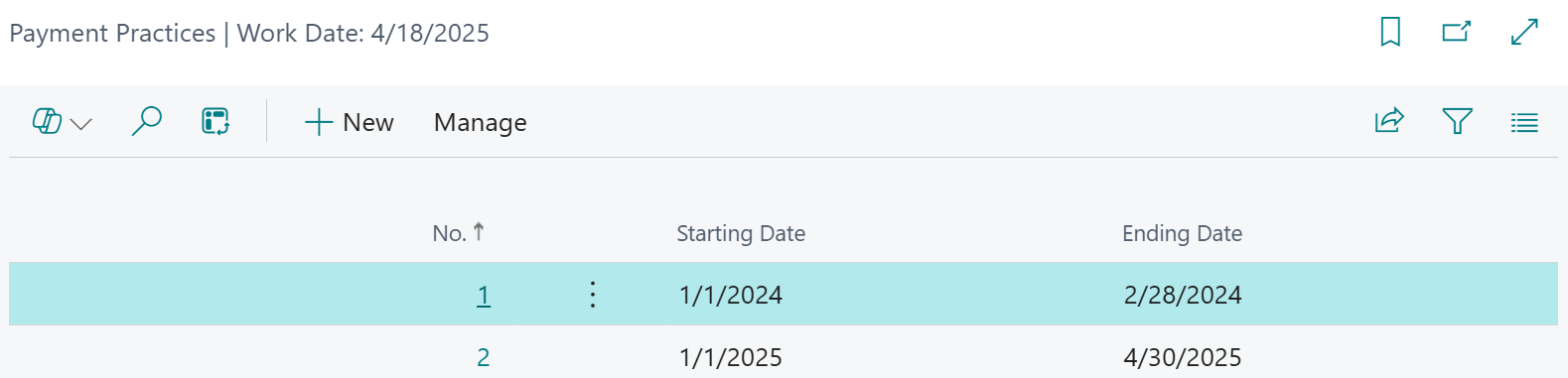Open the Copilot icon menu
This screenshot has height=378, width=1568.
(47, 122)
